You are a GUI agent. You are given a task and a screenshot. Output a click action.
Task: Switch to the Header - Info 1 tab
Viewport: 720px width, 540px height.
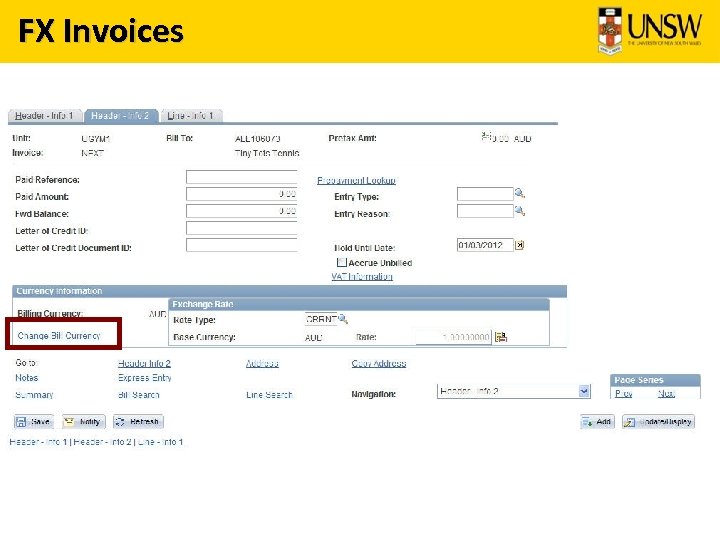pyautogui.click(x=45, y=116)
